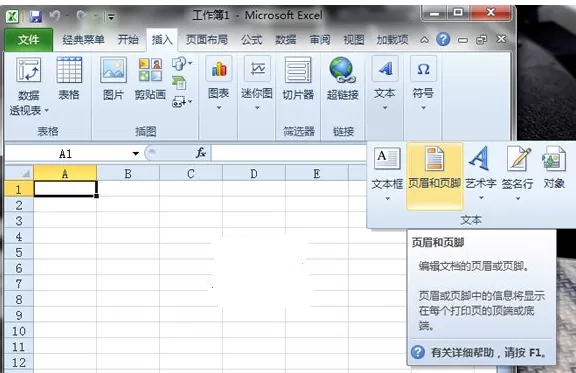Save the workbook with the floppy disk icon
Image resolution: width=576 pixels, height=373 pixels.
tap(35, 16)
